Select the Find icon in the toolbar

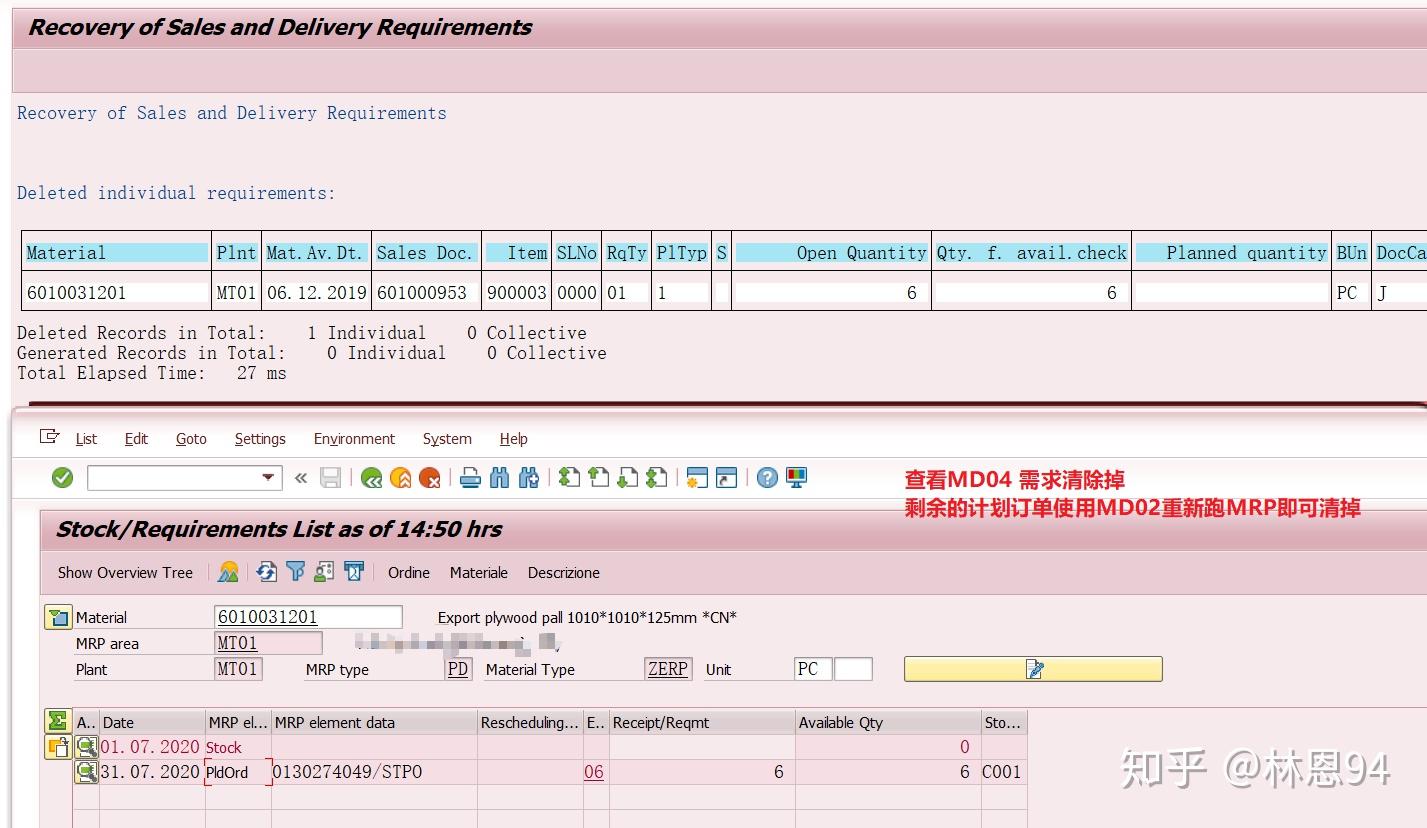coord(500,477)
